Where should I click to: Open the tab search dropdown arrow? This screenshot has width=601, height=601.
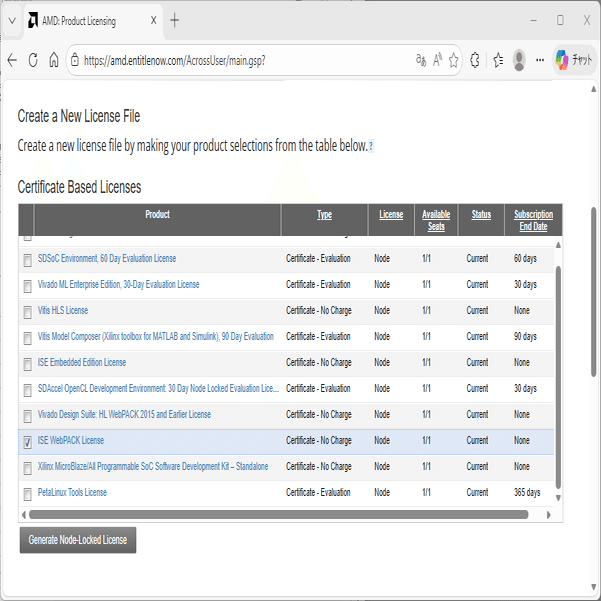[12, 20]
